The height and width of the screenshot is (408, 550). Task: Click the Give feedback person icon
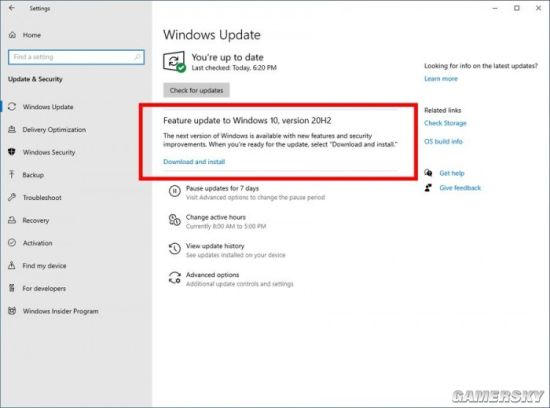[428, 188]
